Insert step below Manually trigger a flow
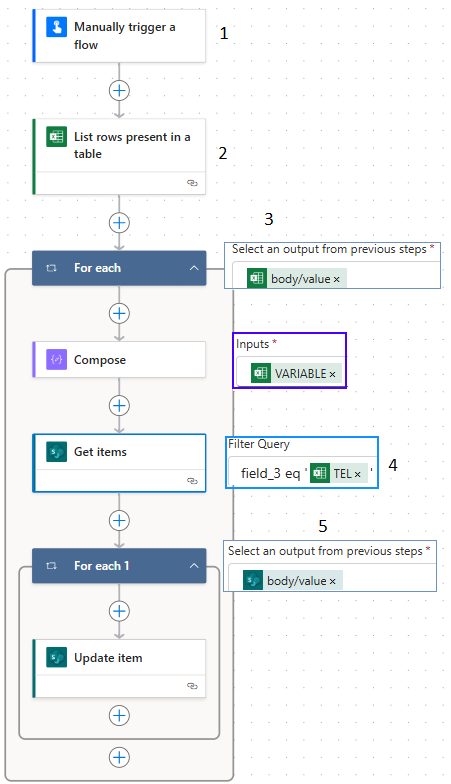Image resolution: width=451 pixels, height=784 pixels. [119, 90]
